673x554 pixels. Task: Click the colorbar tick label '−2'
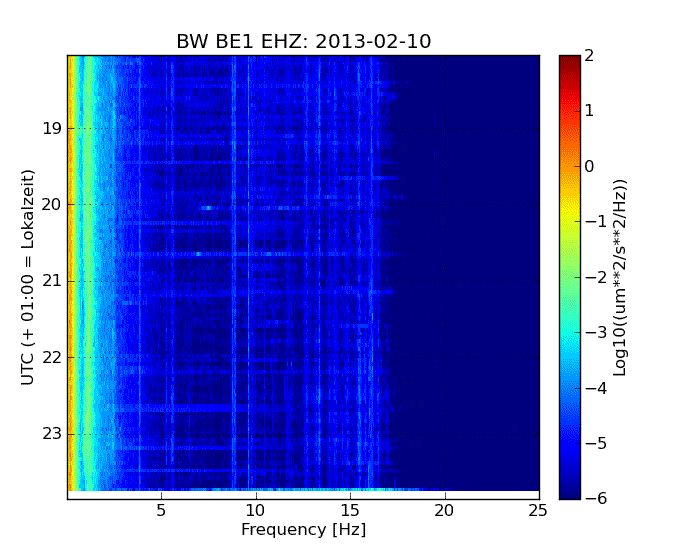(596, 277)
